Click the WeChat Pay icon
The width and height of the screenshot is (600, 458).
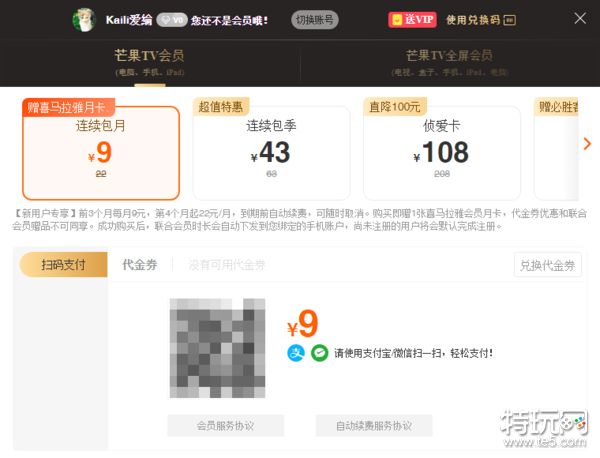tap(319, 353)
